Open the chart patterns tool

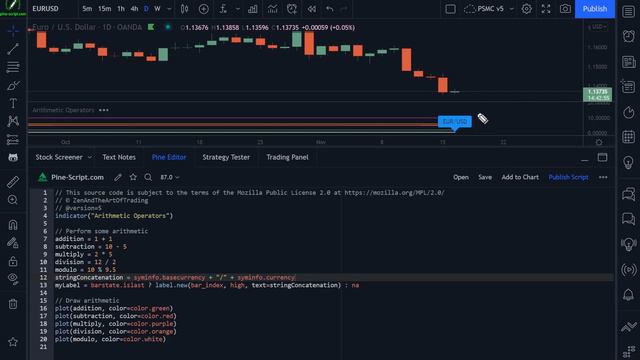[x=13, y=121]
